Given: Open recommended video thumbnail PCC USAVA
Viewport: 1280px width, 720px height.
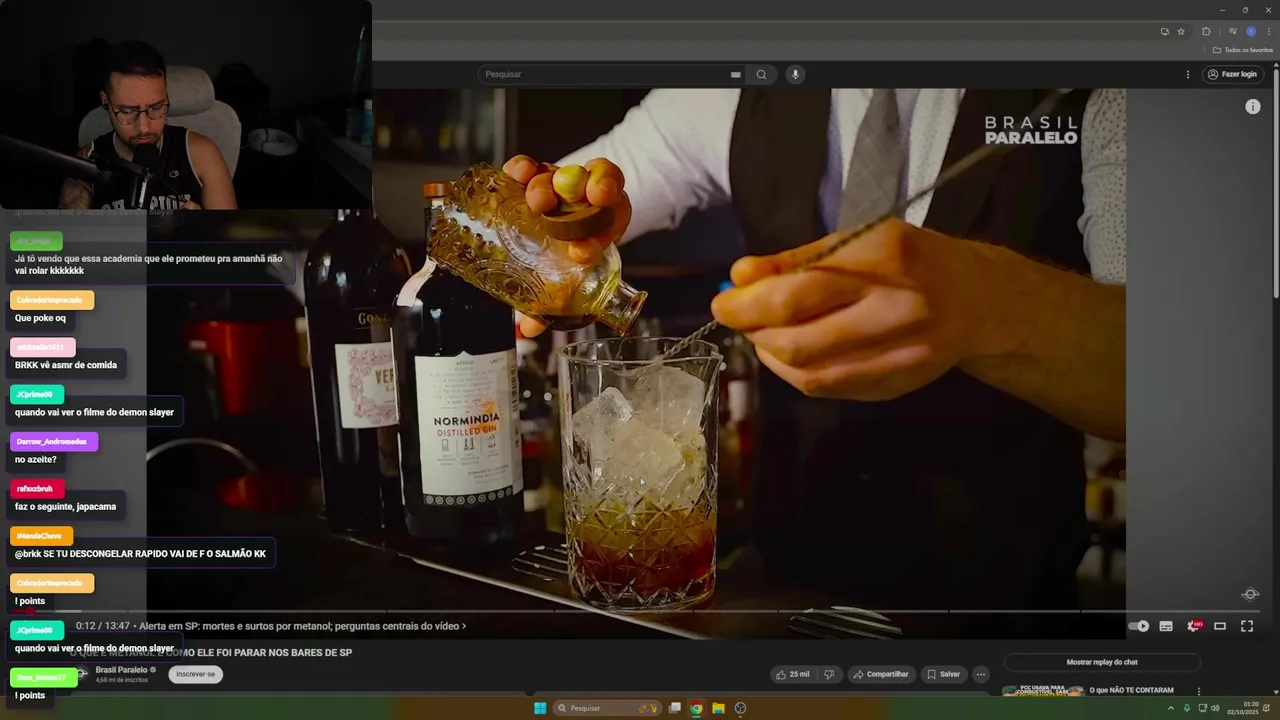Looking at the screenshot, I should tap(1043, 691).
